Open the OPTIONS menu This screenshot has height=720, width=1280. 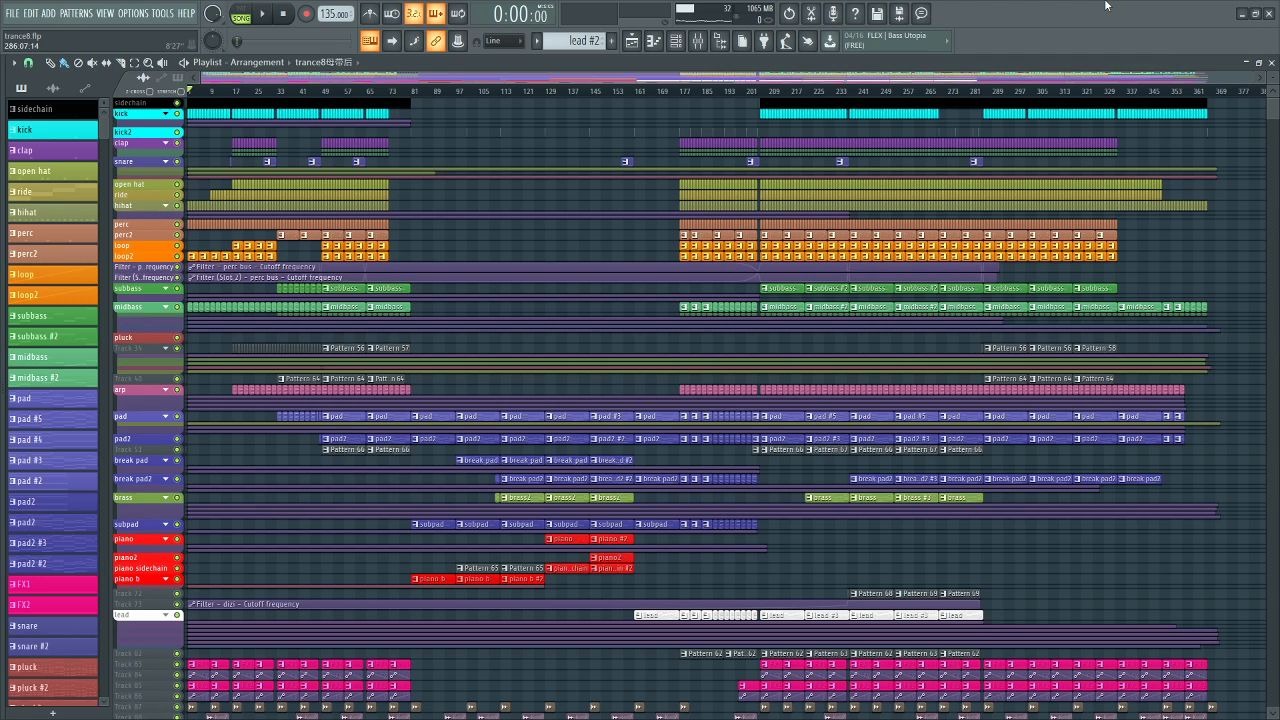click(133, 14)
